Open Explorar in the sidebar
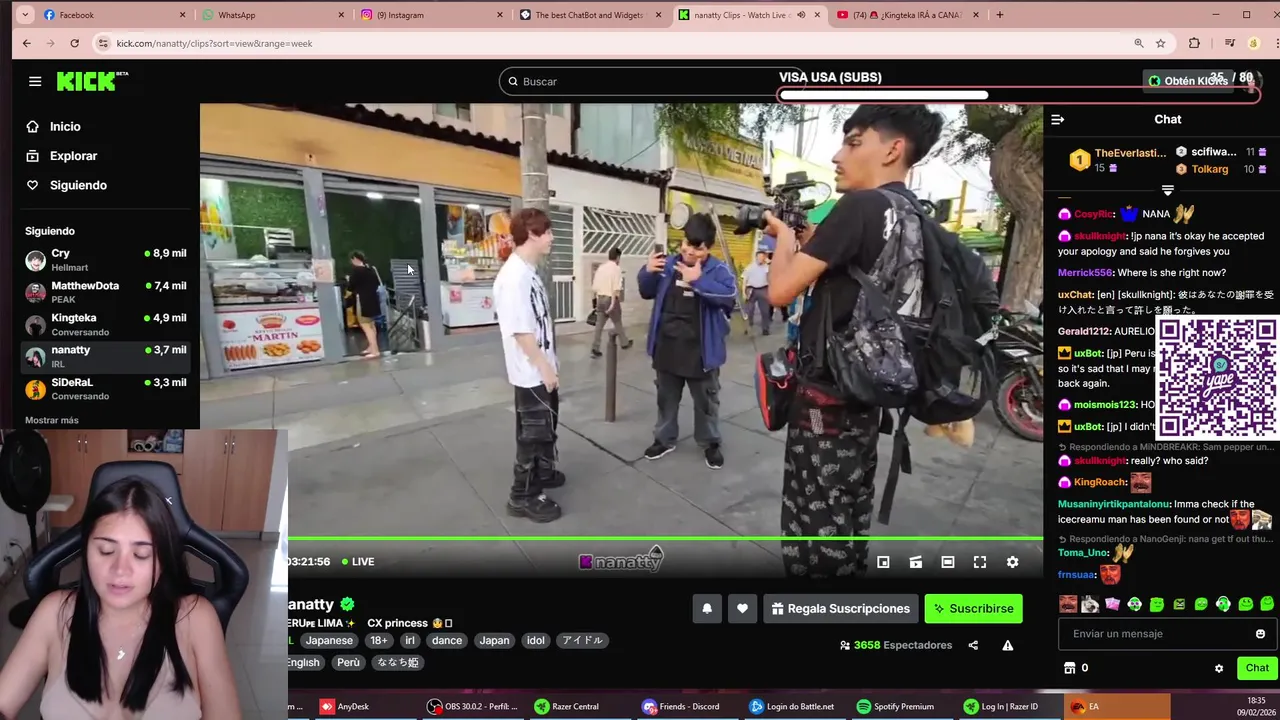Viewport: 1280px width, 720px height. pos(73,156)
